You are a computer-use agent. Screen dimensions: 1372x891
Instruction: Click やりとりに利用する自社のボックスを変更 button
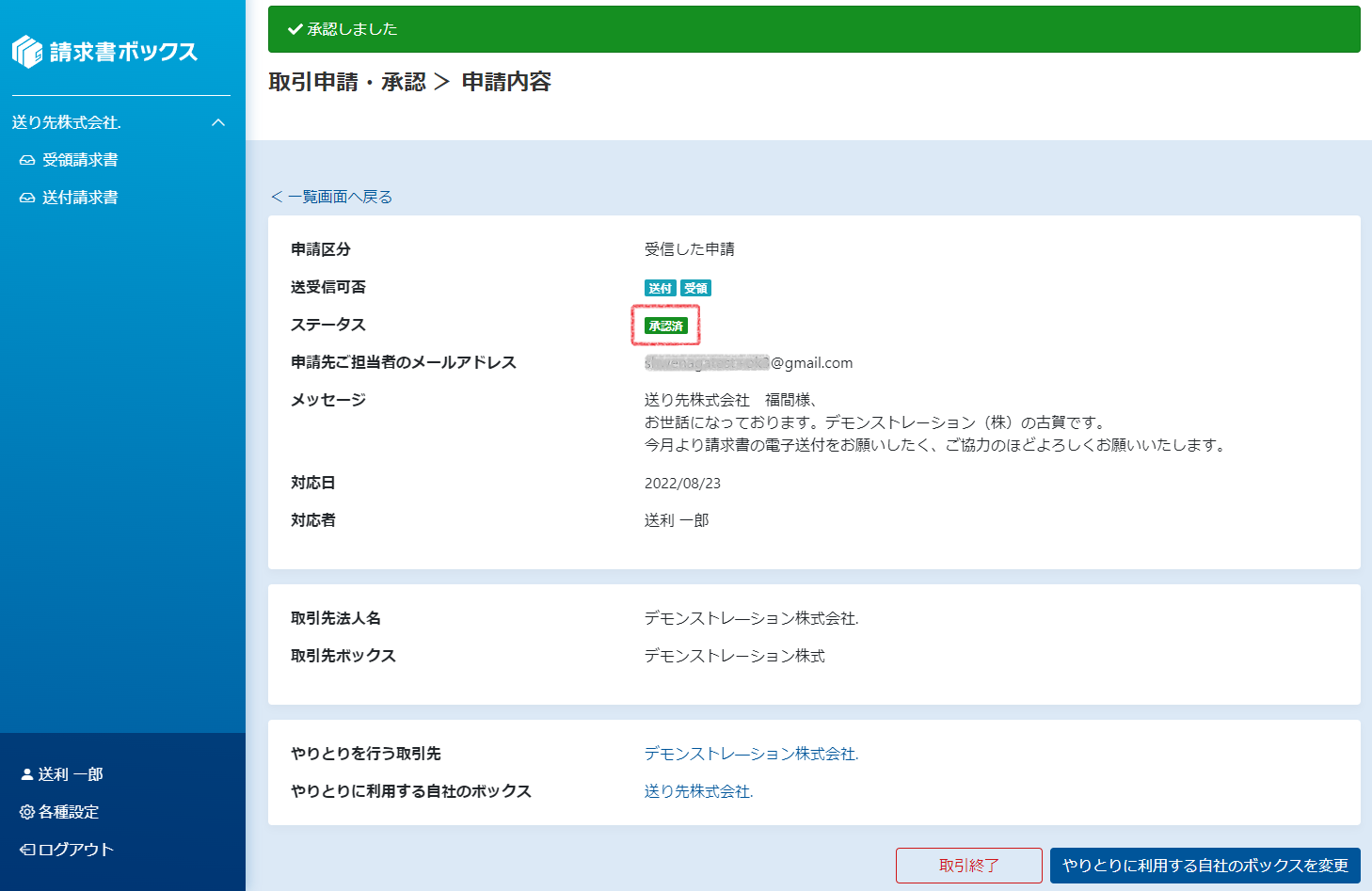pyautogui.click(x=1204, y=866)
